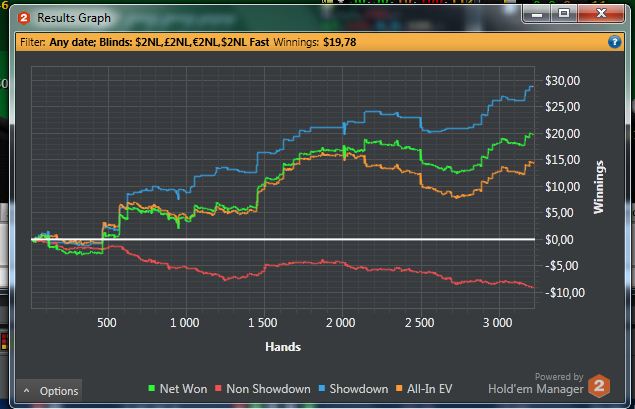Select the Net Won legend label
Image resolution: width=635 pixels, height=409 pixels.
(x=183, y=389)
